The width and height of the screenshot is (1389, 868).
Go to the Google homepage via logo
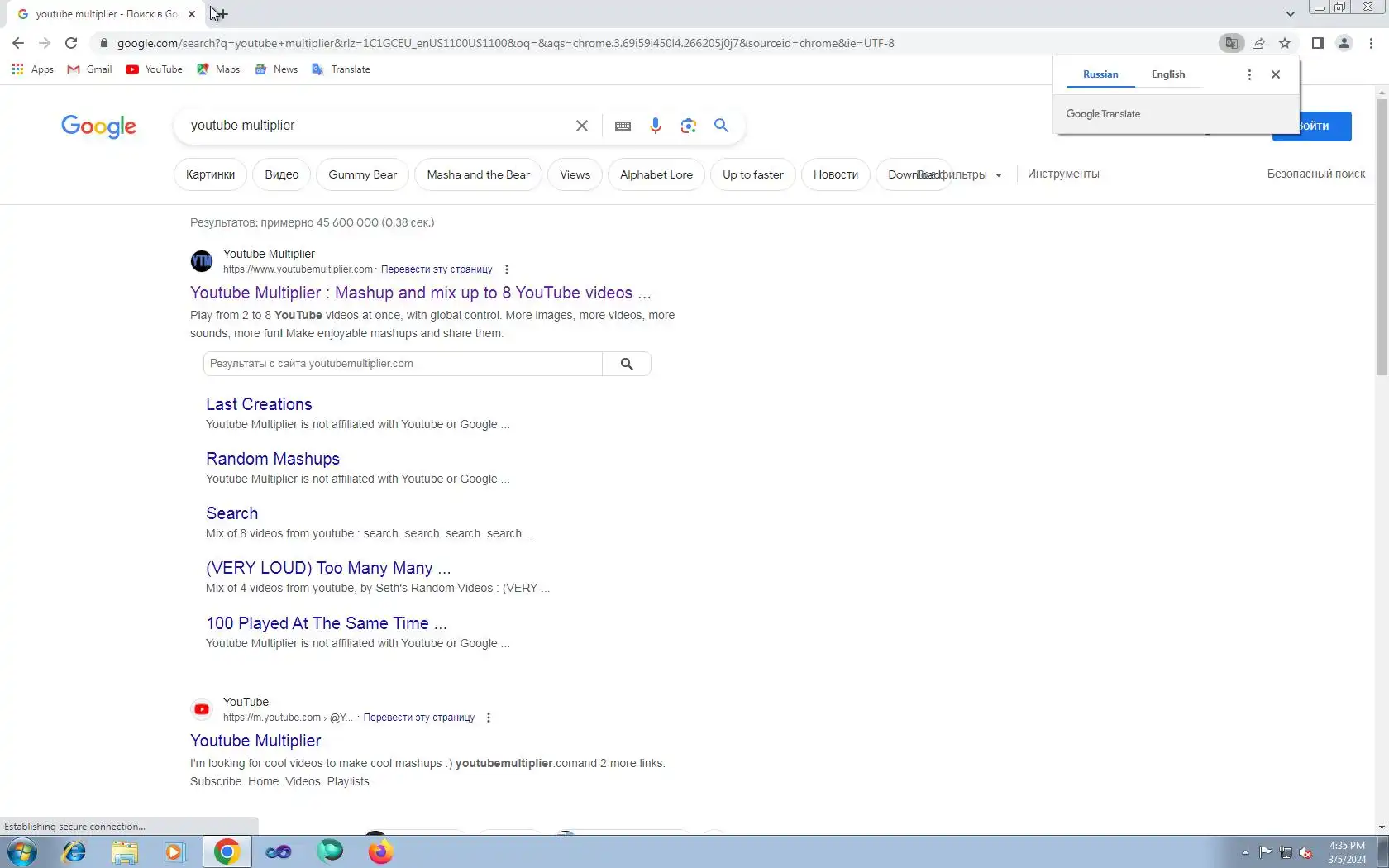coord(98,126)
